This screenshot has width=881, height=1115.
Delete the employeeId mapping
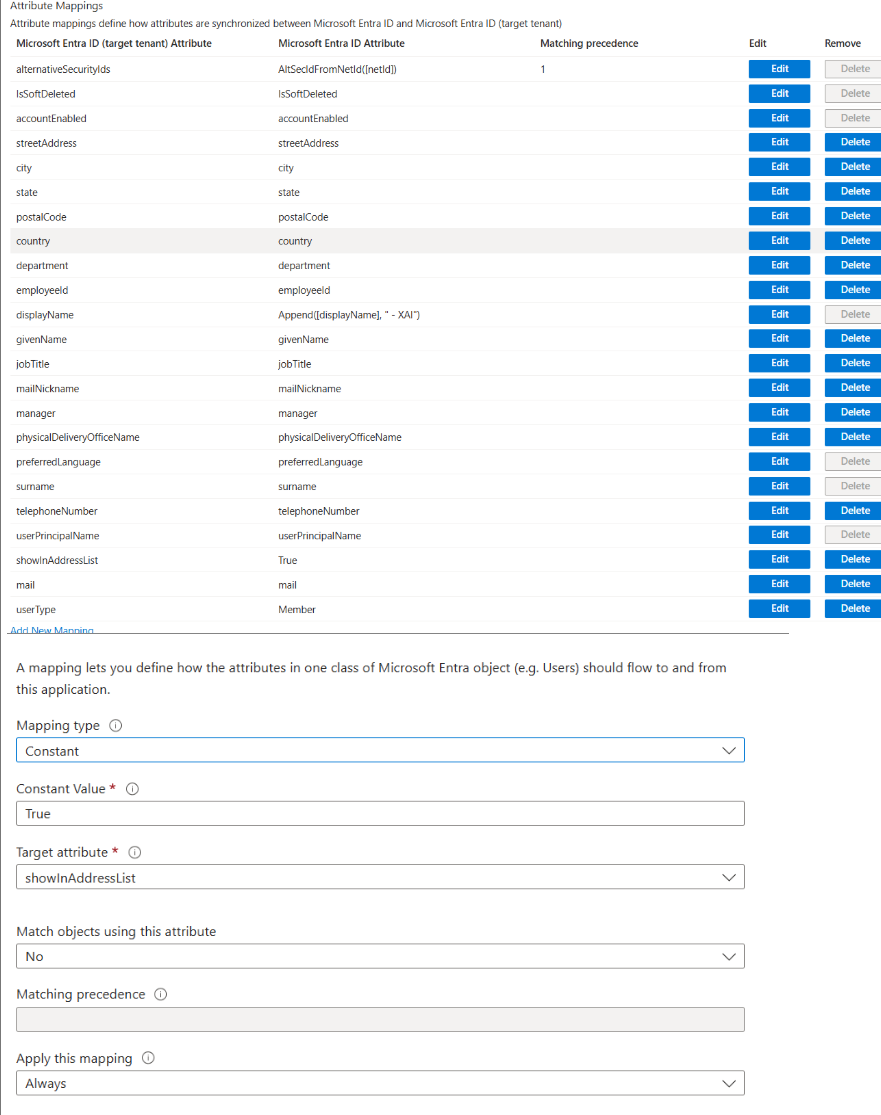(x=855, y=289)
